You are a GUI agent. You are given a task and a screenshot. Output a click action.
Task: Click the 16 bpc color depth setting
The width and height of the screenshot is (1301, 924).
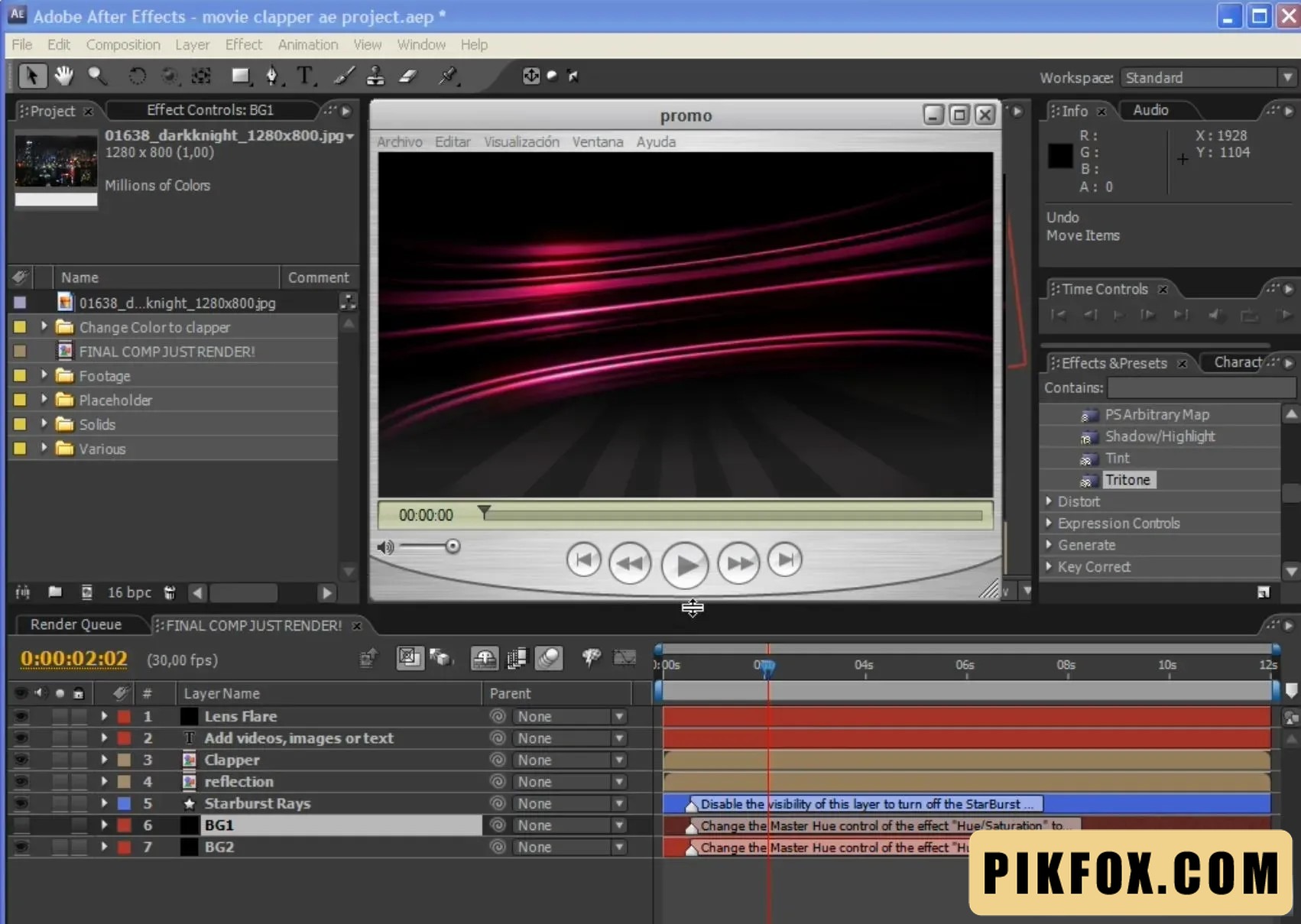click(x=129, y=592)
